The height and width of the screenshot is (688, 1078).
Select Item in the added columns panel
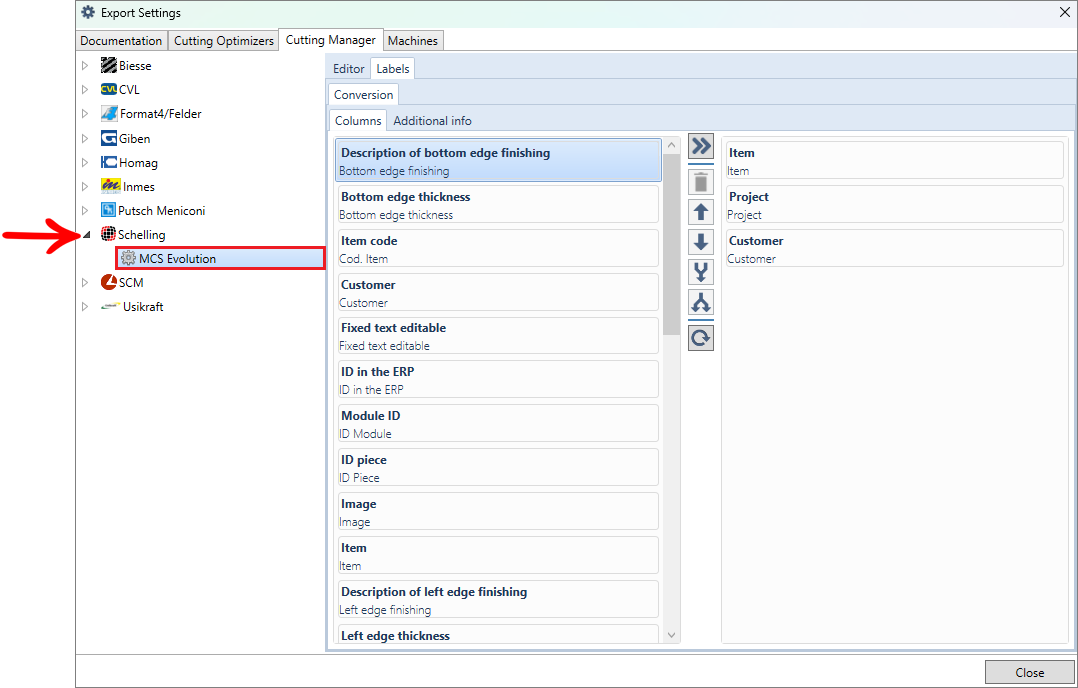pos(894,161)
